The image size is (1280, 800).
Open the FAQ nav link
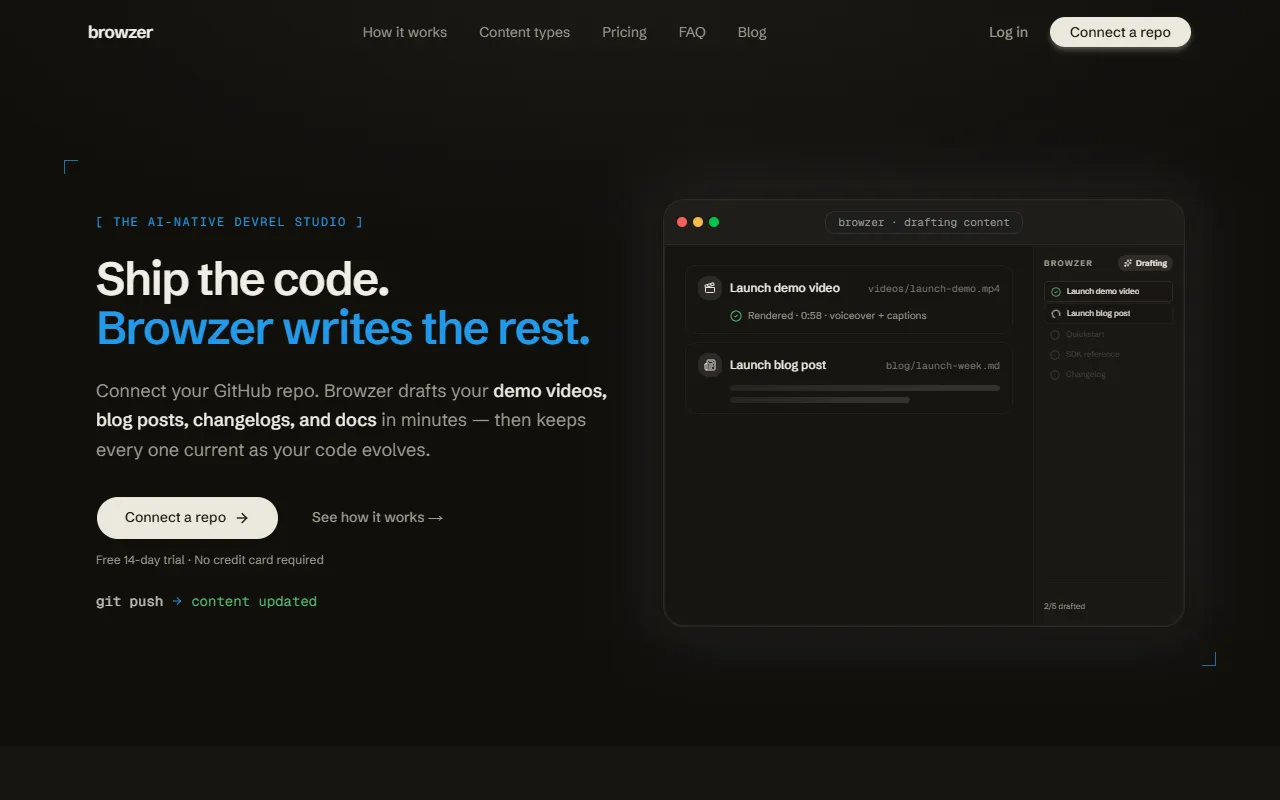[692, 32]
